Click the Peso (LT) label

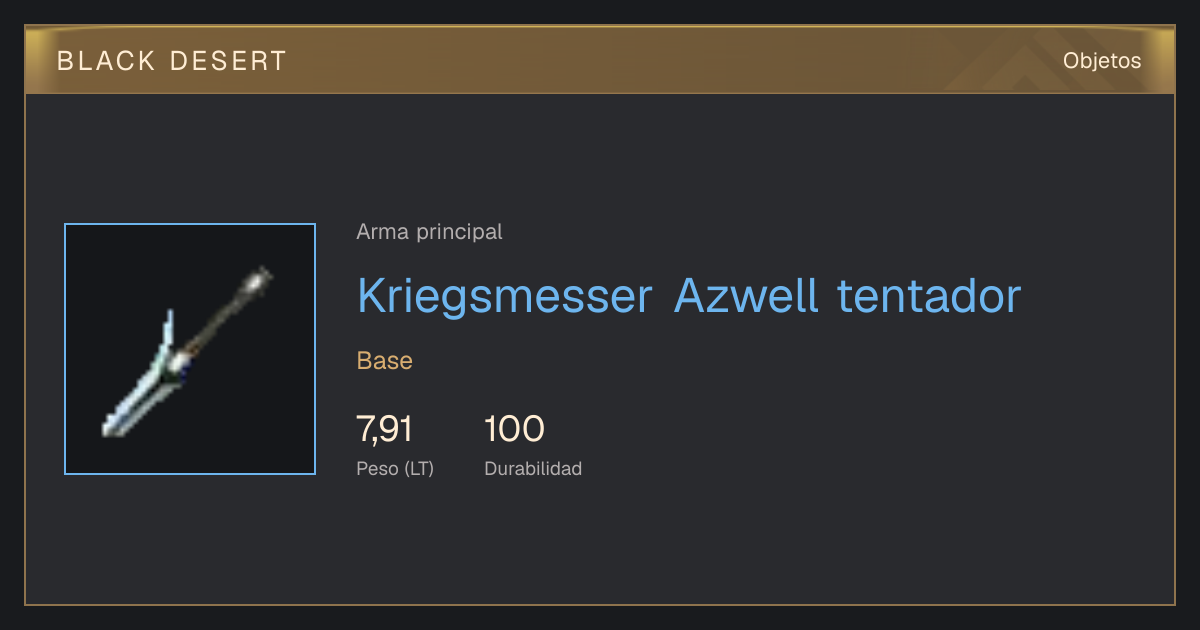[395, 468]
